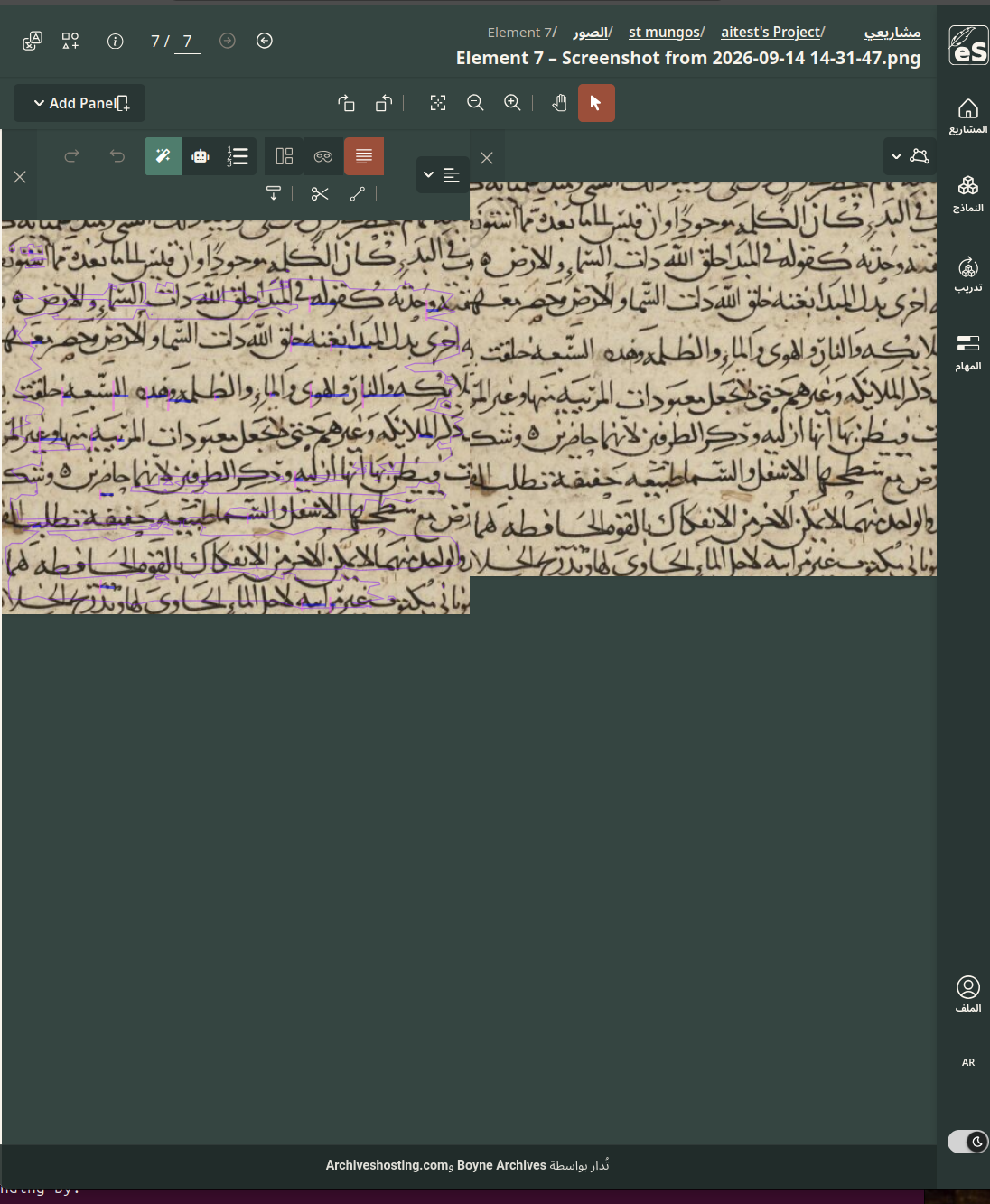Select the scissors cut tool
This screenshot has height=1204, width=990.
pyautogui.click(x=320, y=193)
